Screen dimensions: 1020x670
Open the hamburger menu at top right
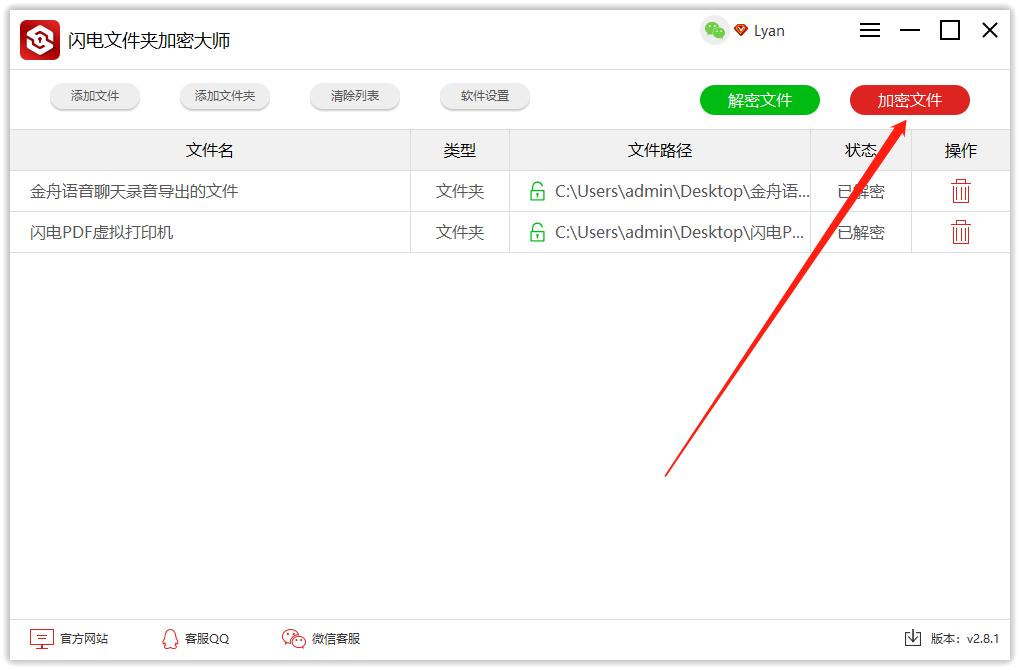coord(869,30)
